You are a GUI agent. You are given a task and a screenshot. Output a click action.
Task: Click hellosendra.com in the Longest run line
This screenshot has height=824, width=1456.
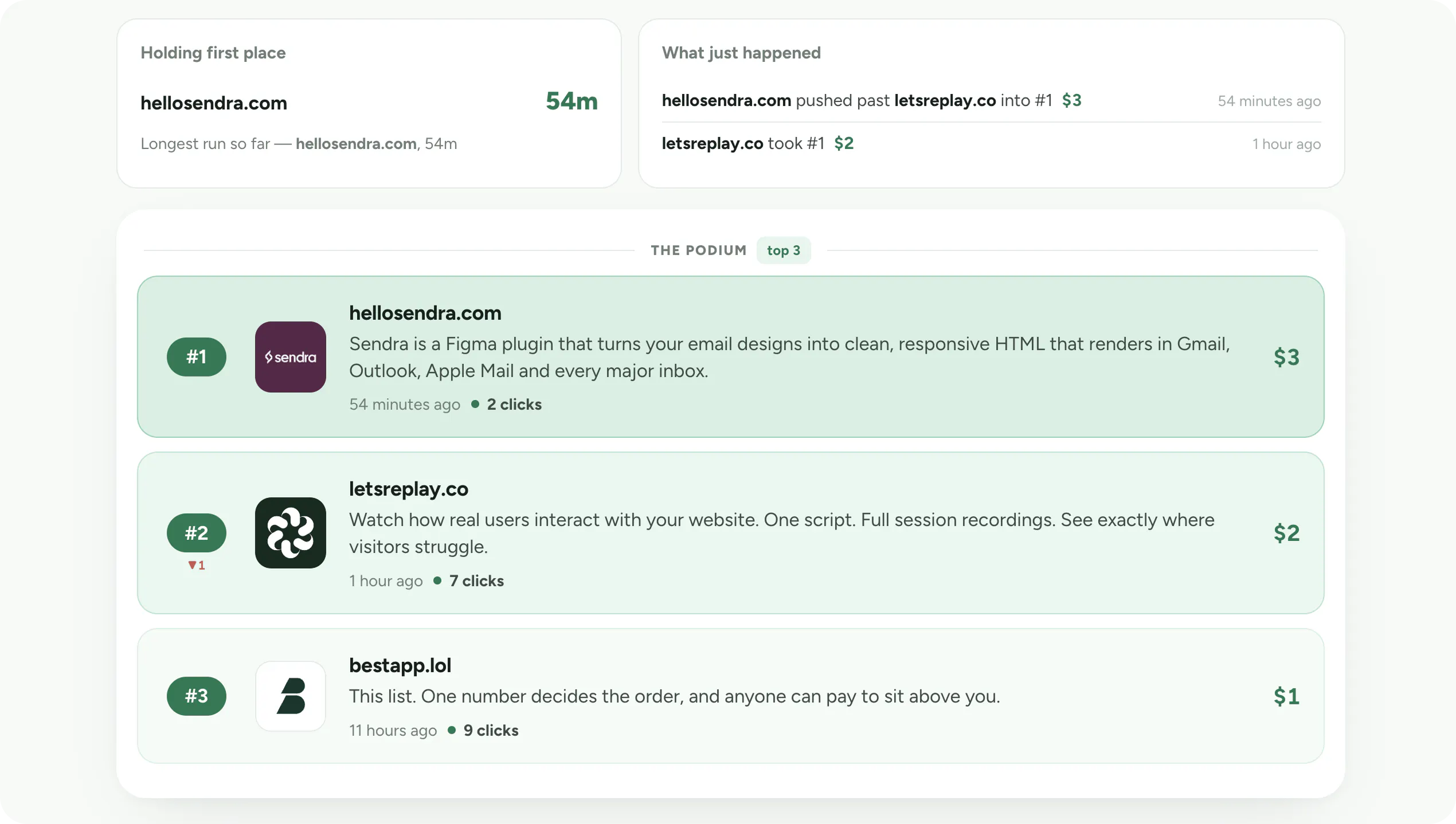356,144
